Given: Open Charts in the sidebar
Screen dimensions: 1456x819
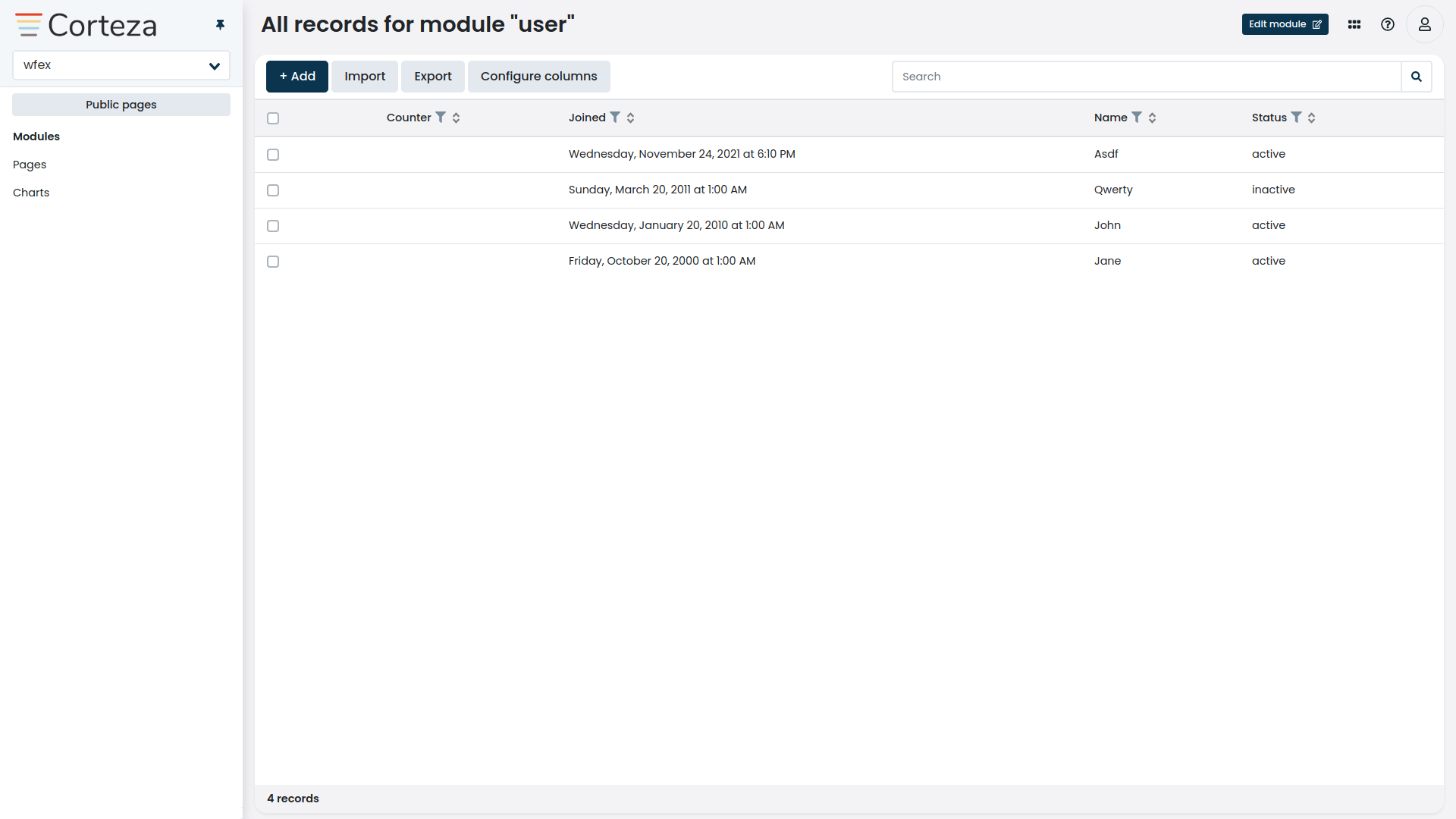Looking at the screenshot, I should pos(31,193).
